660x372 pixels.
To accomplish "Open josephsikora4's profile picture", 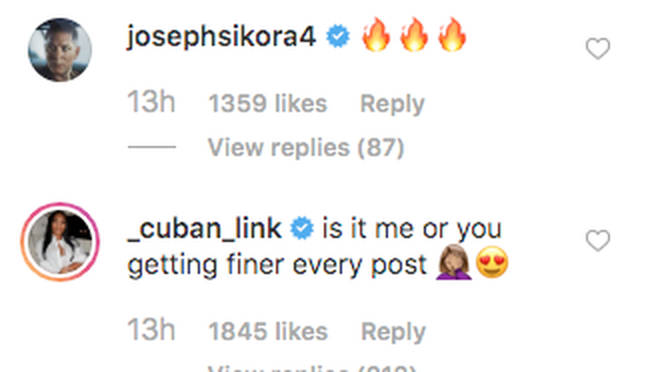I will click(60, 50).
